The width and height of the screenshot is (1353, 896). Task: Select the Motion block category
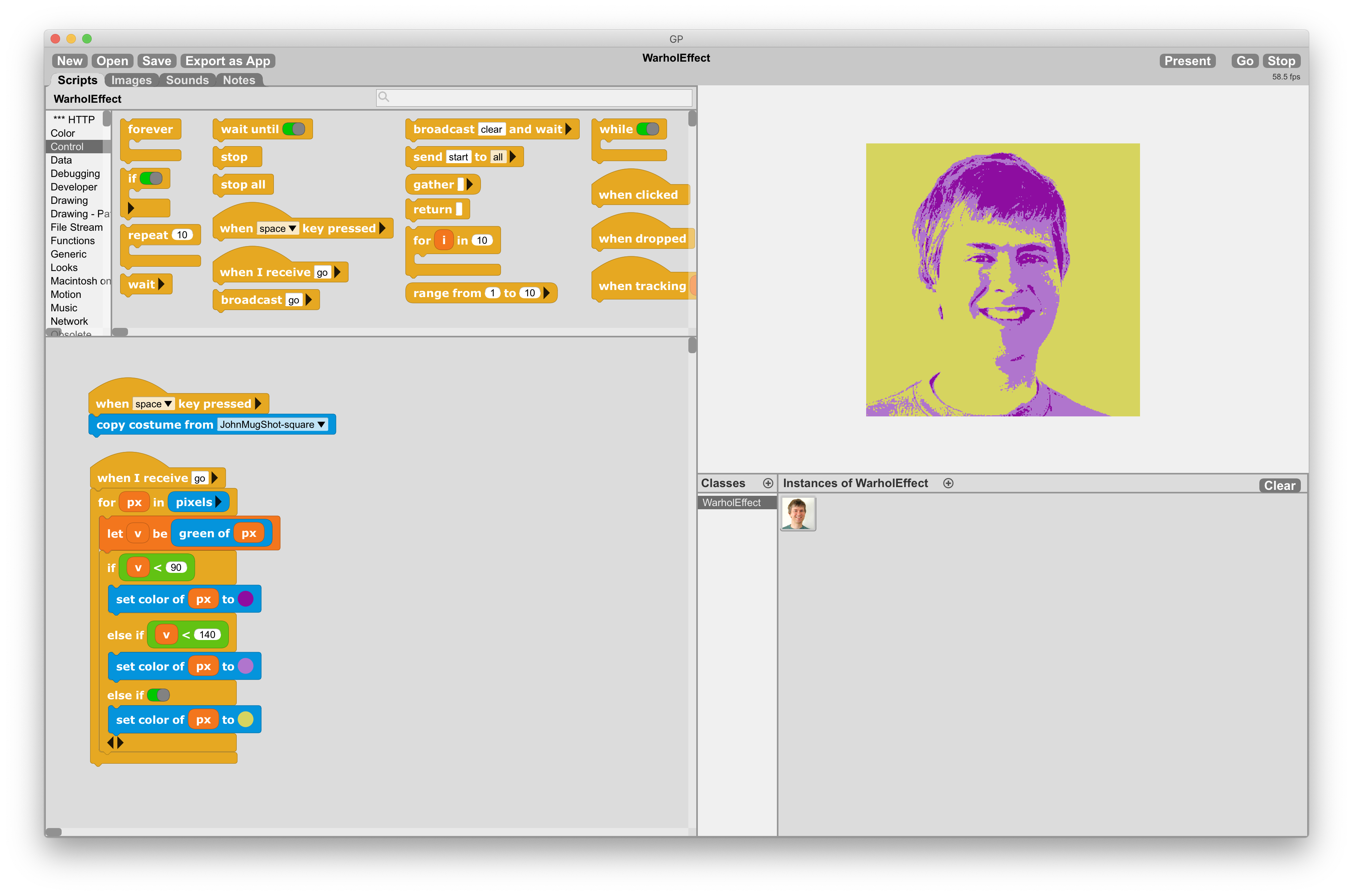(x=66, y=294)
